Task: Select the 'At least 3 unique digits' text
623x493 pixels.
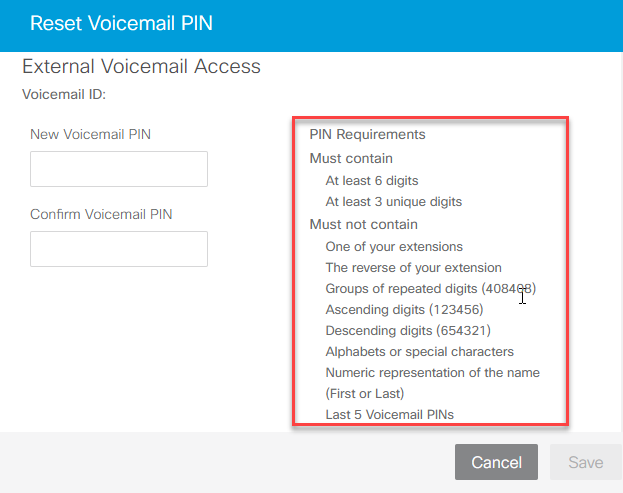Action: click(393, 202)
